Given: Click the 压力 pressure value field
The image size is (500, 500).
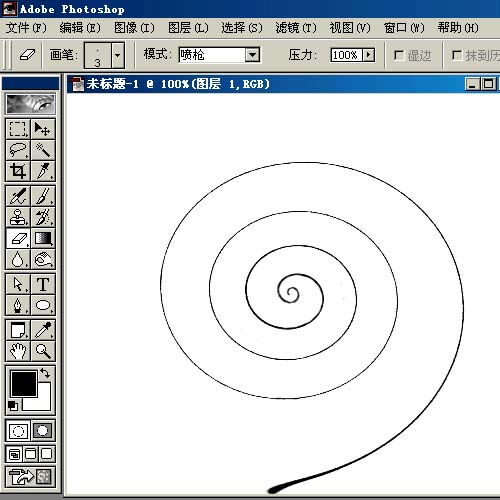Looking at the screenshot, I should (x=347, y=55).
